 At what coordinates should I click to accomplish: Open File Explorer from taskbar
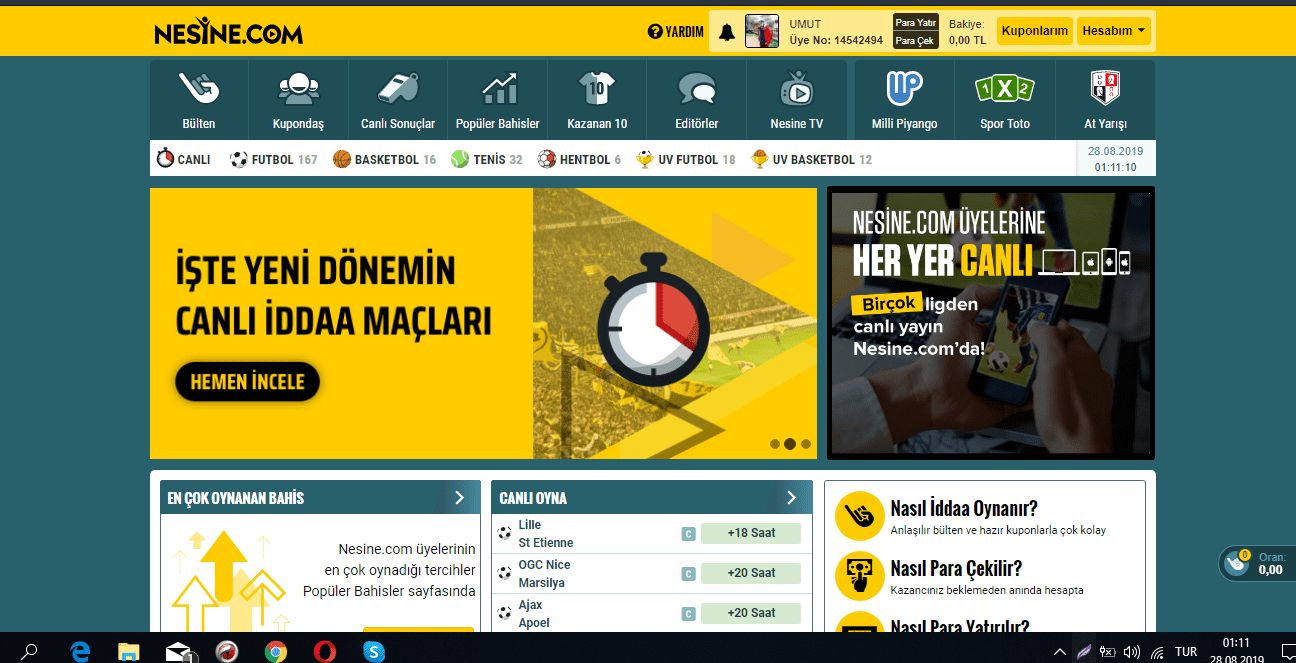[129, 652]
